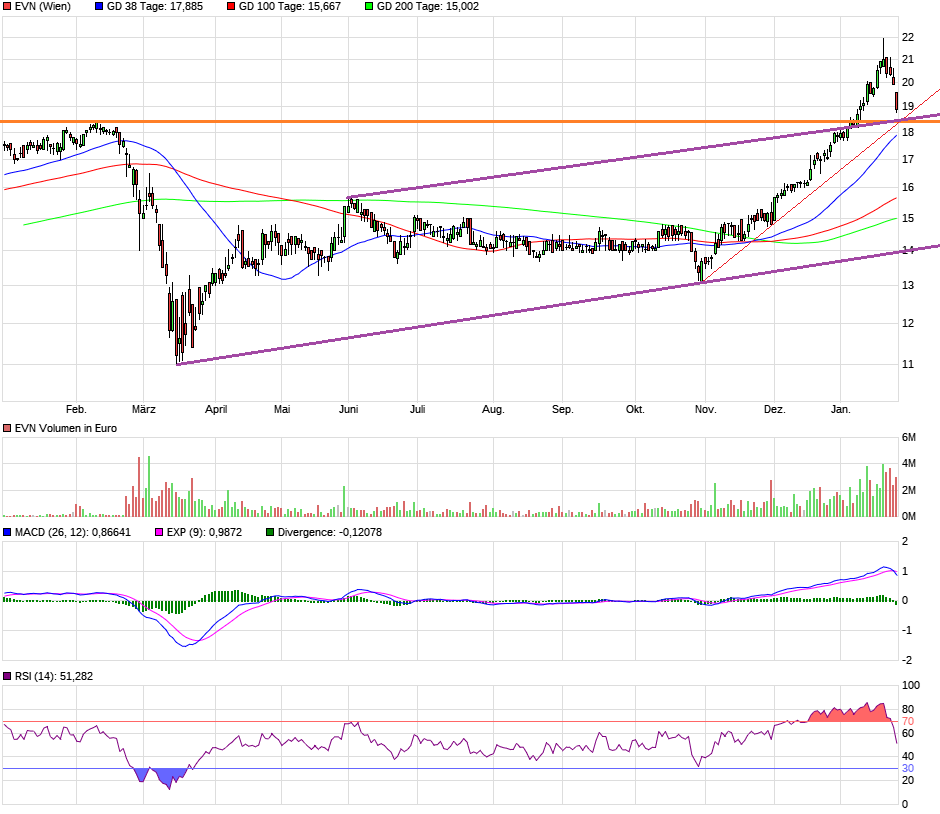Click the red GD 100 Tage indicator icon
The image size is (940, 814).
click(230, 6)
